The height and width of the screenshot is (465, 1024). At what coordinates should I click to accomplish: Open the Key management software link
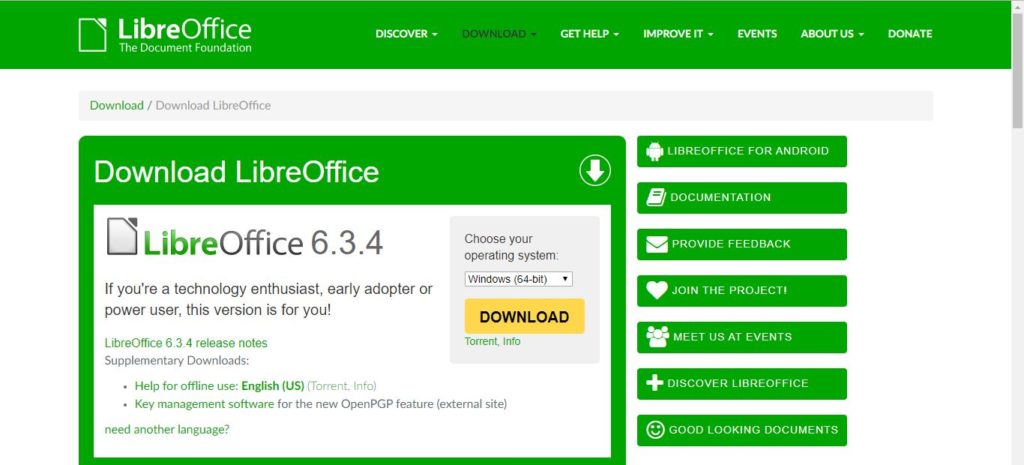click(204, 404)
